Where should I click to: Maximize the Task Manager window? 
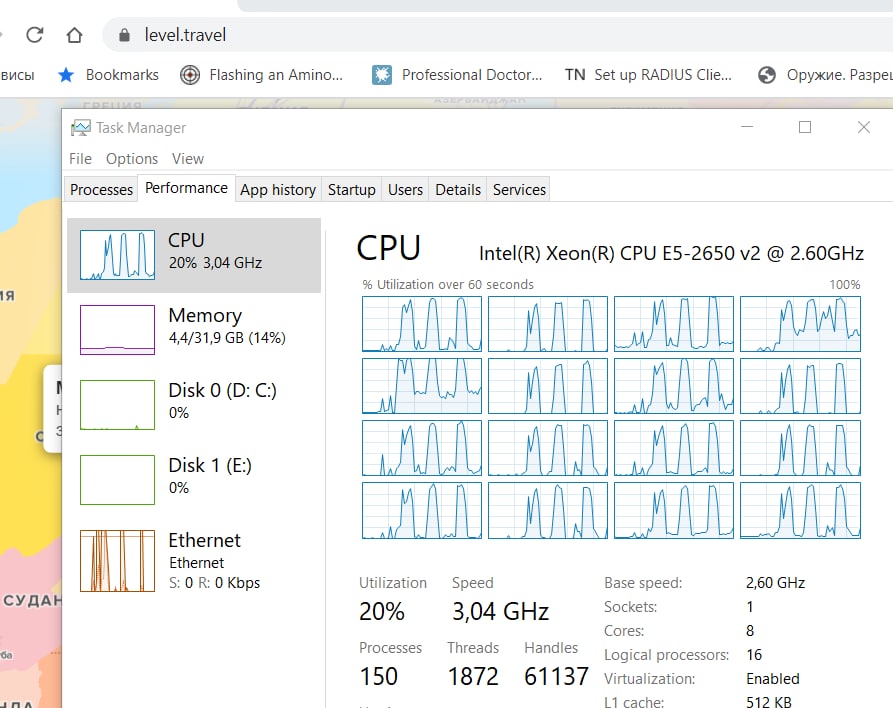click(805, 127)
